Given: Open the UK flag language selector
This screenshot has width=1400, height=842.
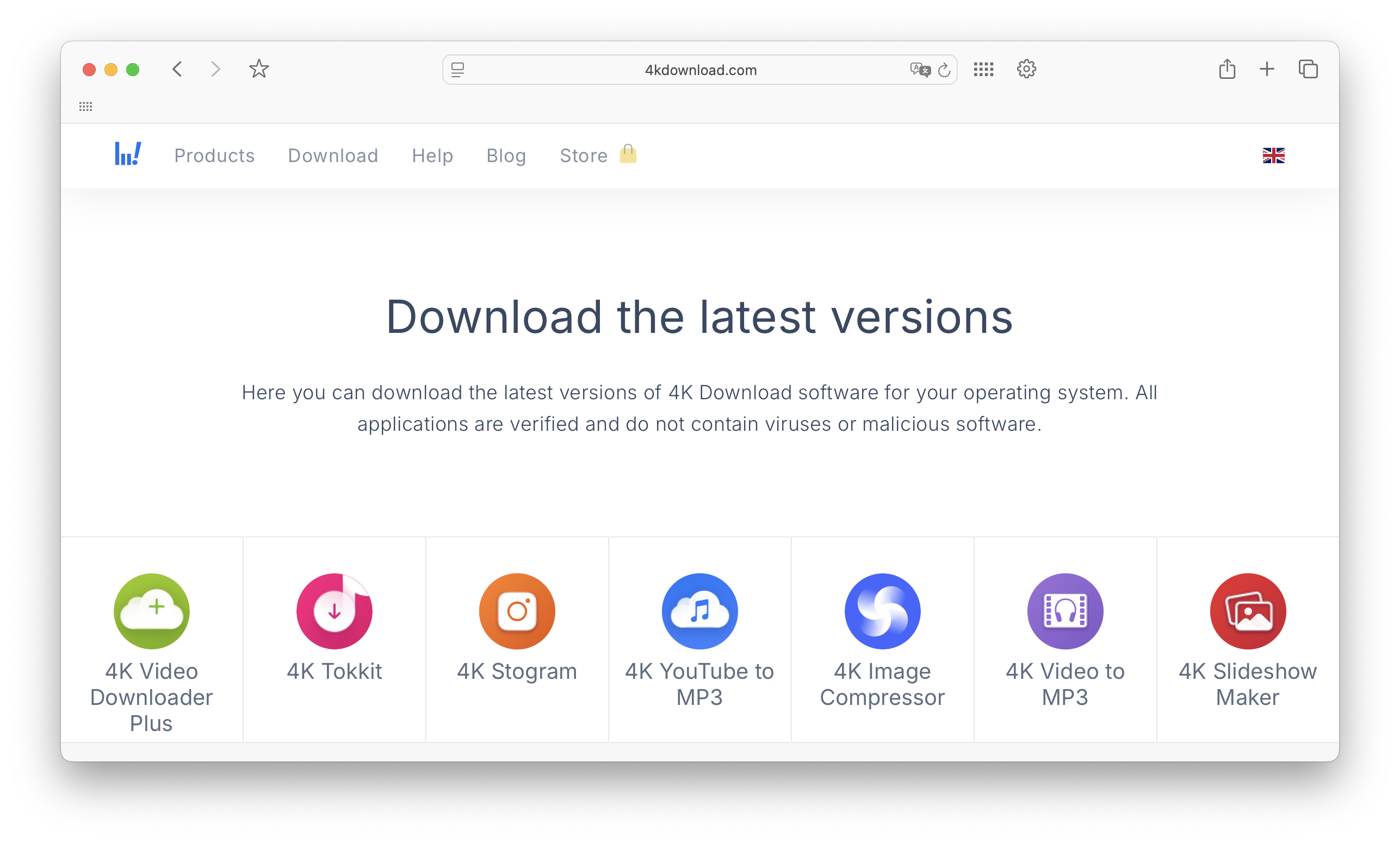Looking at the screenshot, I should [x=1273, y=155].
